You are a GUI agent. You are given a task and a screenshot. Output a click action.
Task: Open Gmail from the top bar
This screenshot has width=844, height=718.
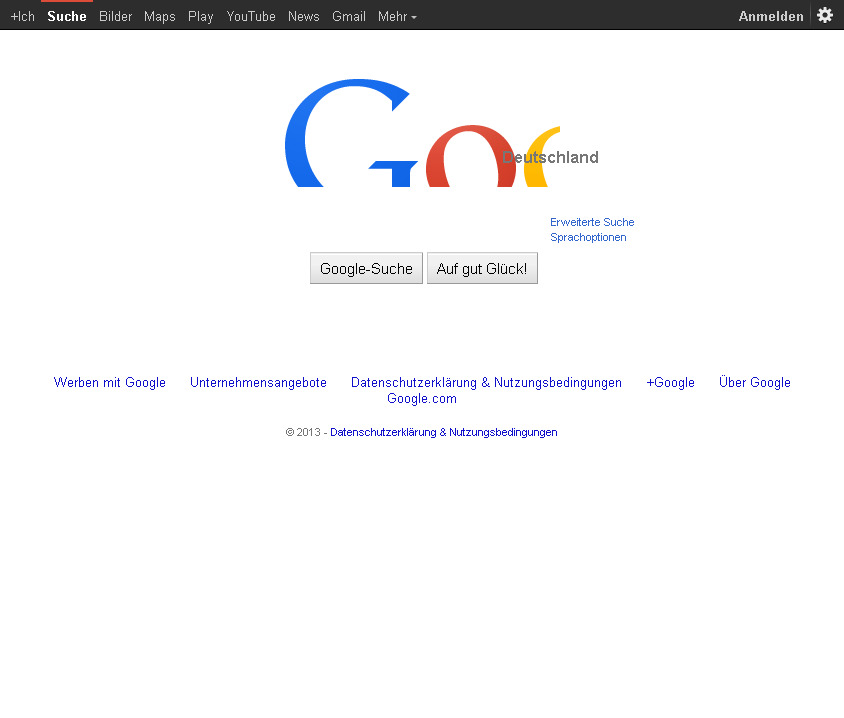[349, 16]
